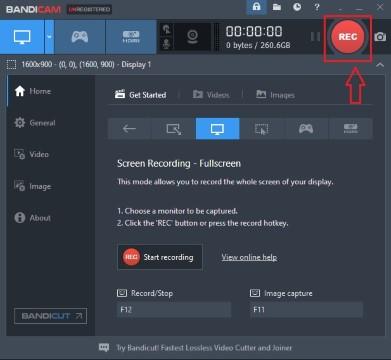Screen dimensions: 391x360
Task: Click the Start recording button
Action: tap(160, 257)
